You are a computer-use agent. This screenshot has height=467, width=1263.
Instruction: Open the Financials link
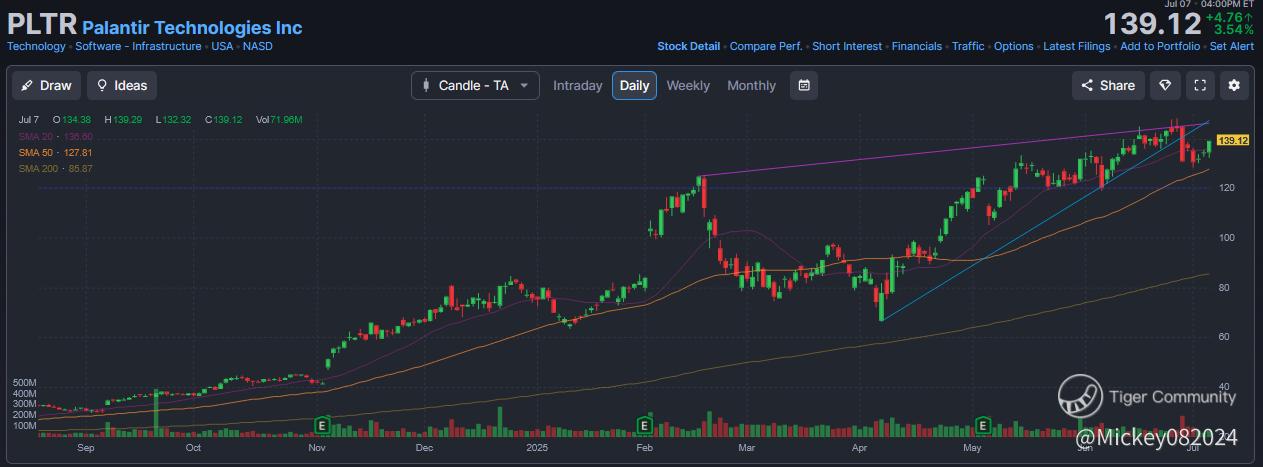(917, 46)
